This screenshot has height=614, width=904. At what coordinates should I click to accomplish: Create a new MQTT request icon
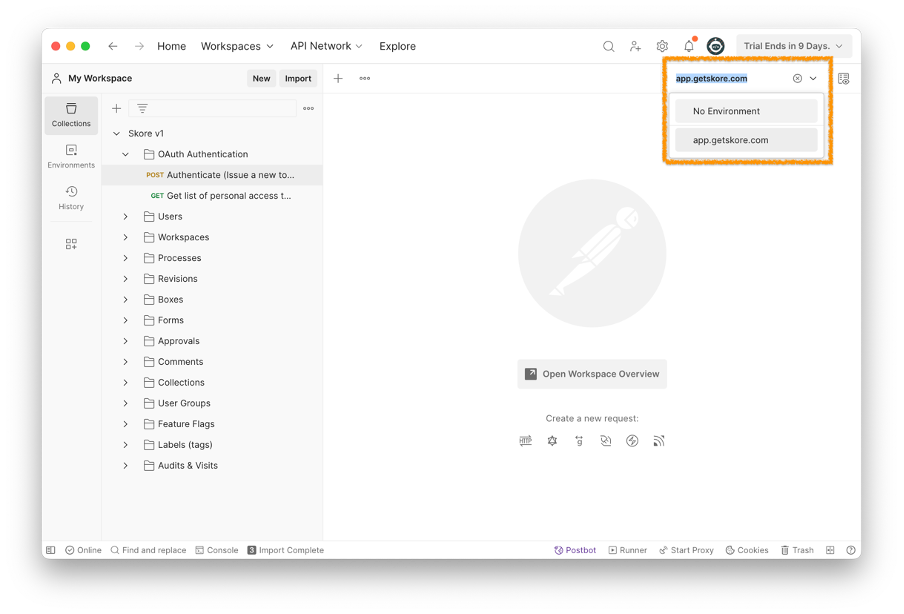point(658,441)
